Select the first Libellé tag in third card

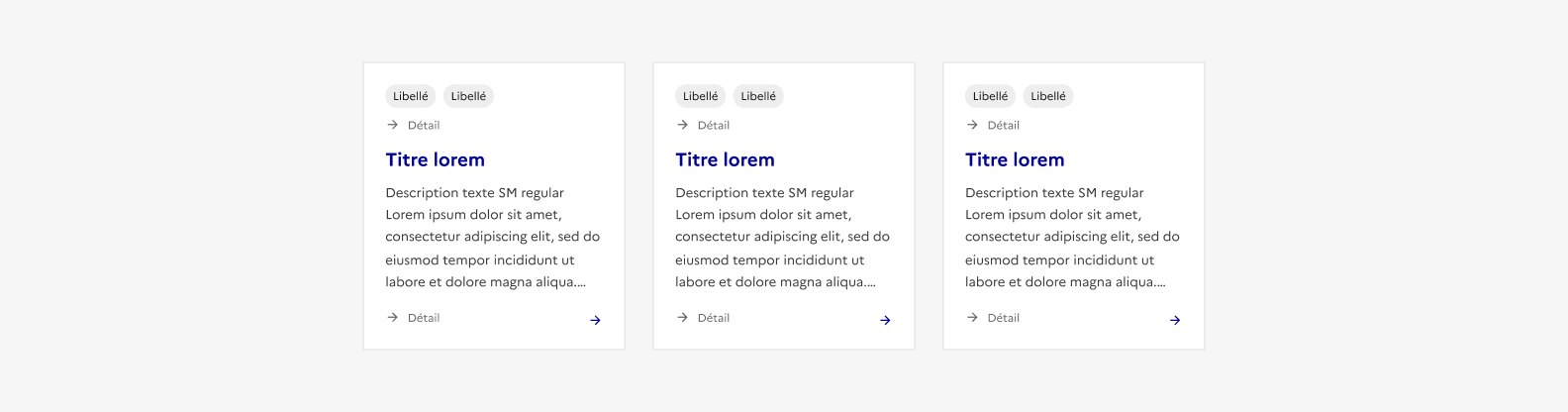(x=990, y=96)
